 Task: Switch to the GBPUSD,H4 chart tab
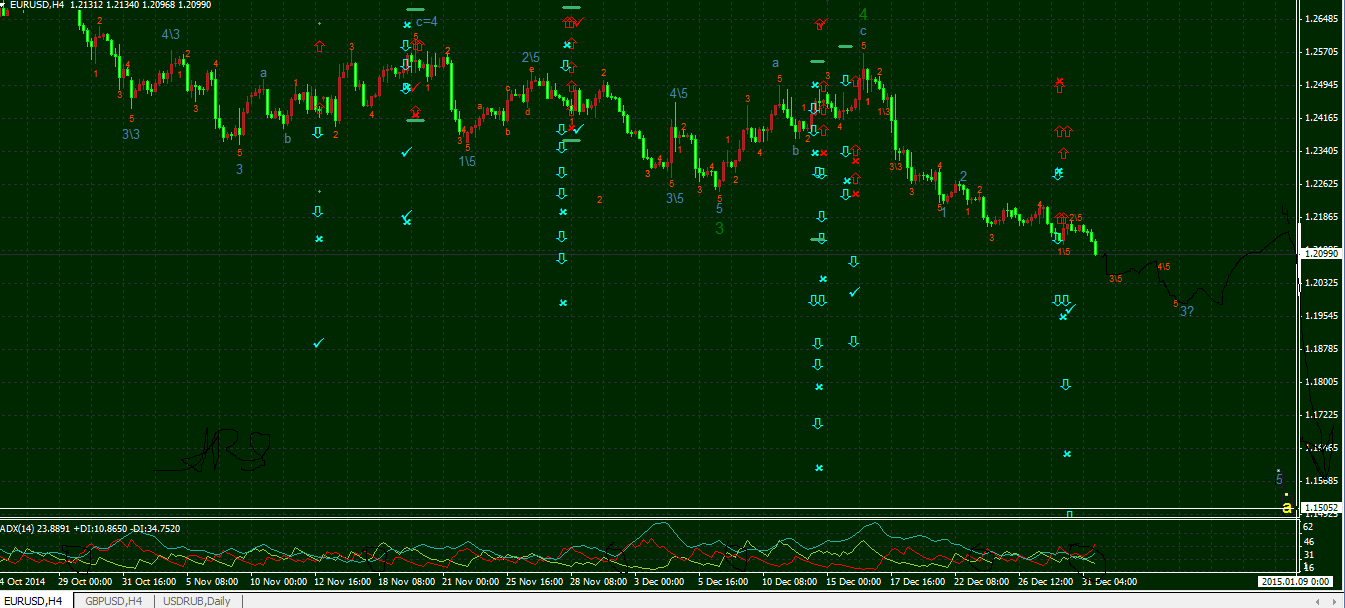pos(113,601)
